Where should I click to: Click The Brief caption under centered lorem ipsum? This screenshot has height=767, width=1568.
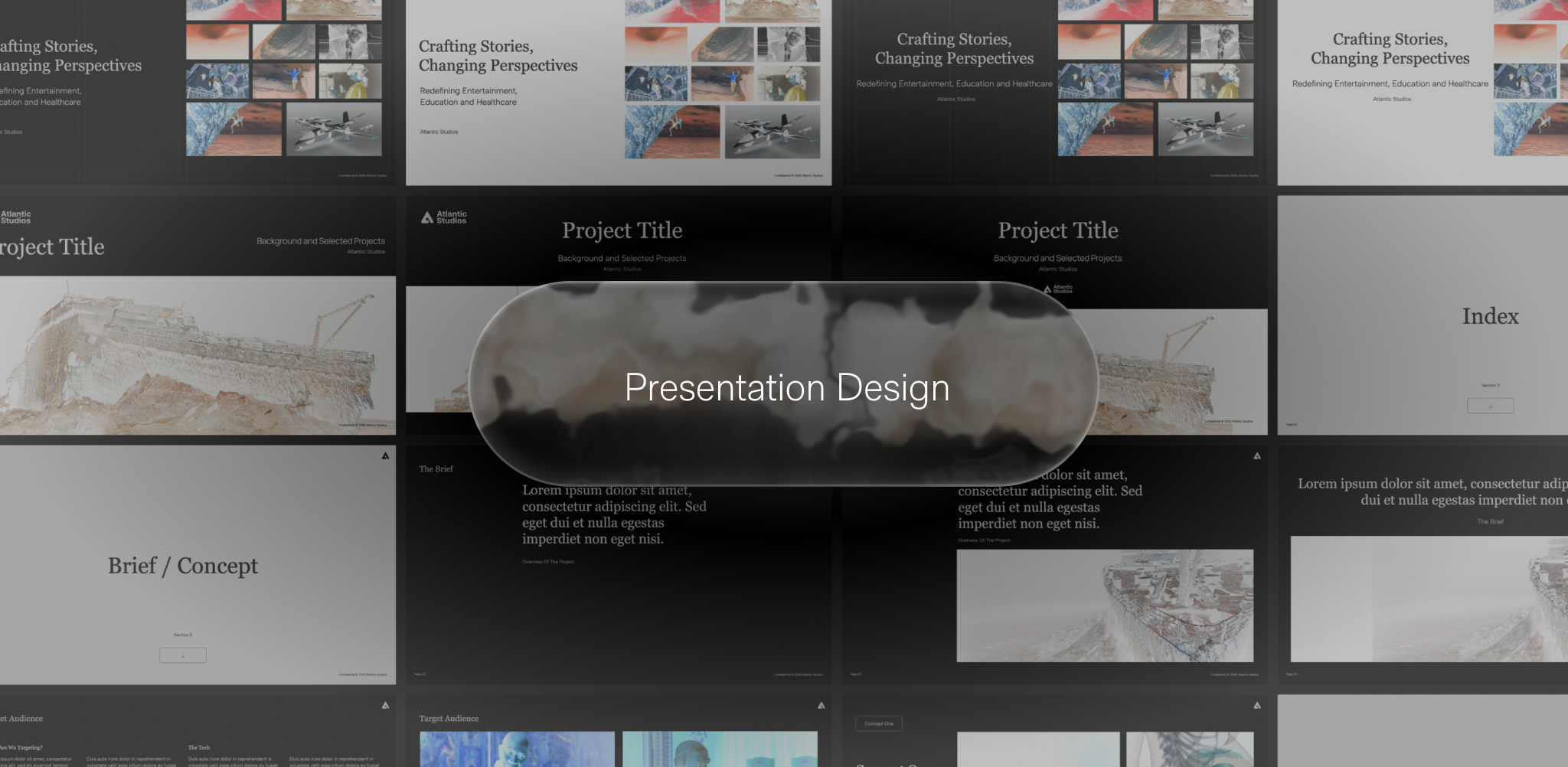point(1490,521)
